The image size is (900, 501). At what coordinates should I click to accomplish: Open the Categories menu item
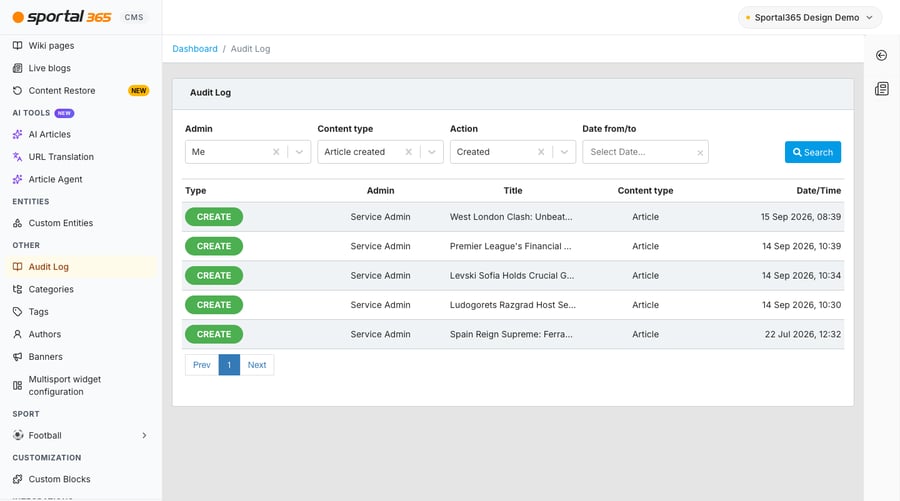80,289
